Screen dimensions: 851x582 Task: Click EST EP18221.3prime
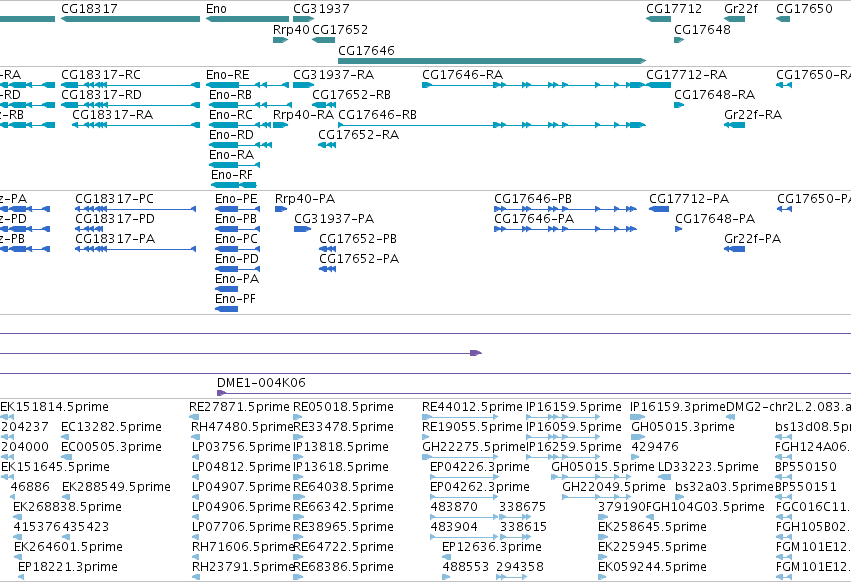point(68,567)
